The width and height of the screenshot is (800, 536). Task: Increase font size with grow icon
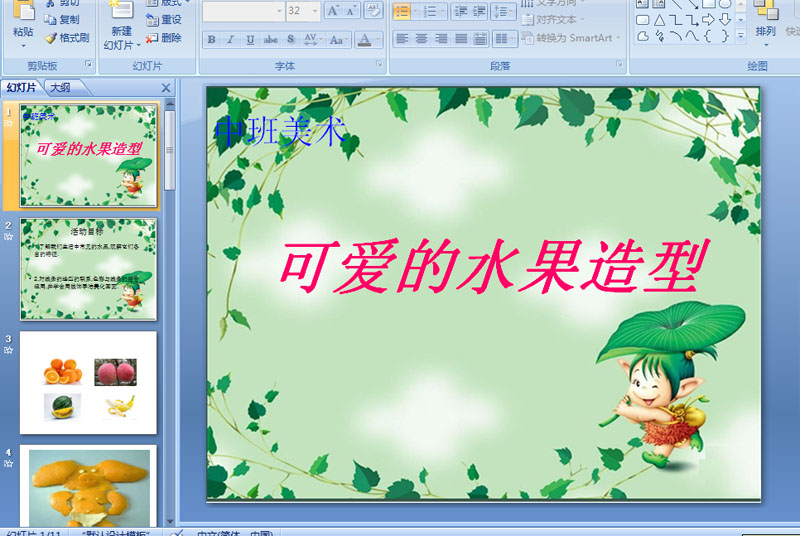(x=333, y=11)
